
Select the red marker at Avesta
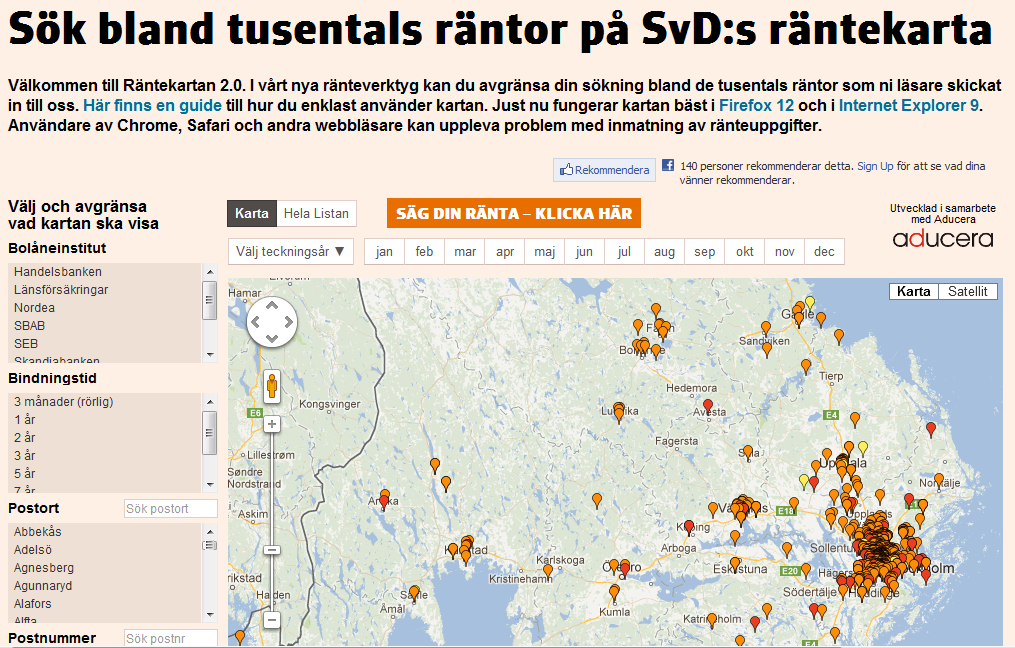point(708,407)
